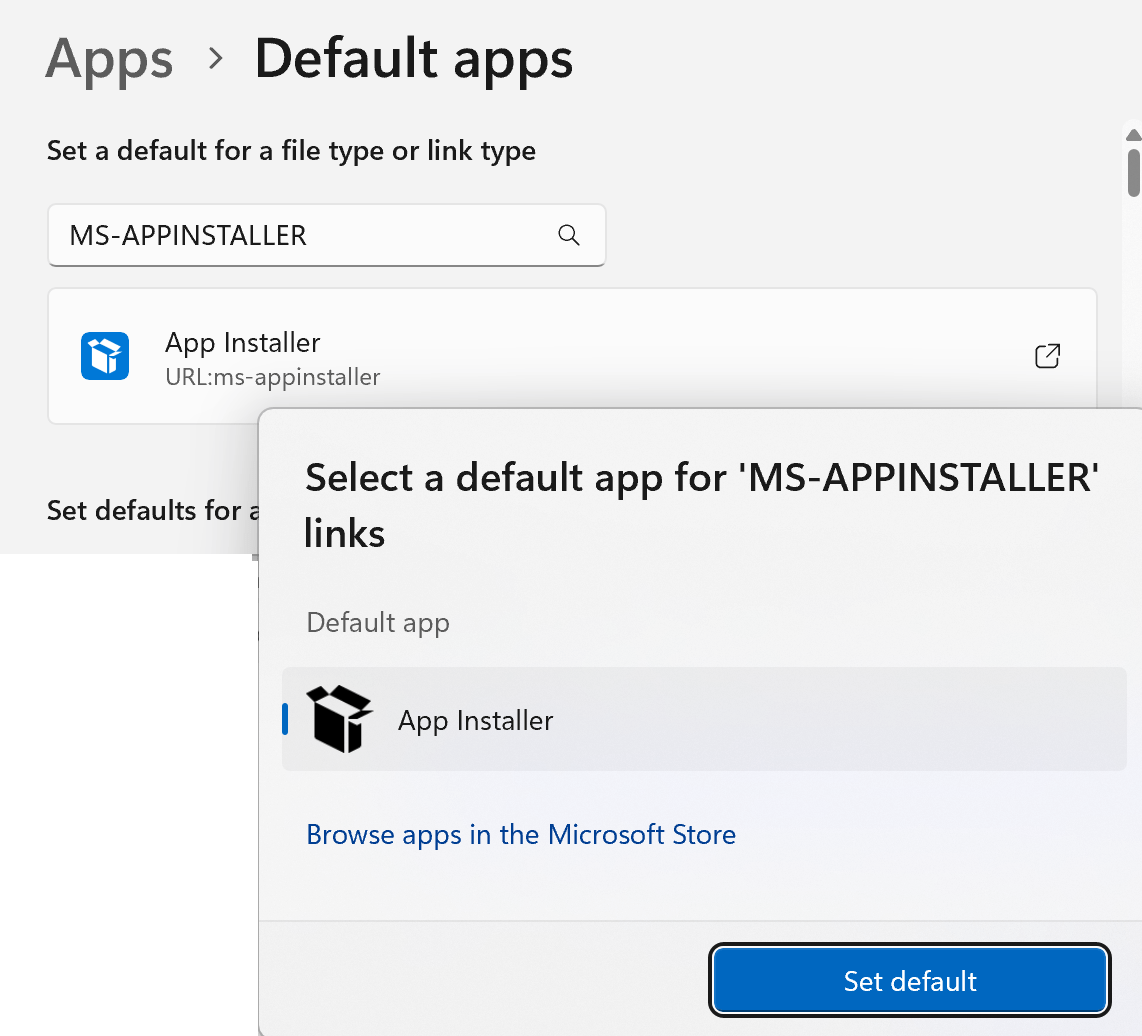Screen dimensions: 1142x1036
Task: Click the breadcrumb chevron separator
Action: [x=216, y=58]
